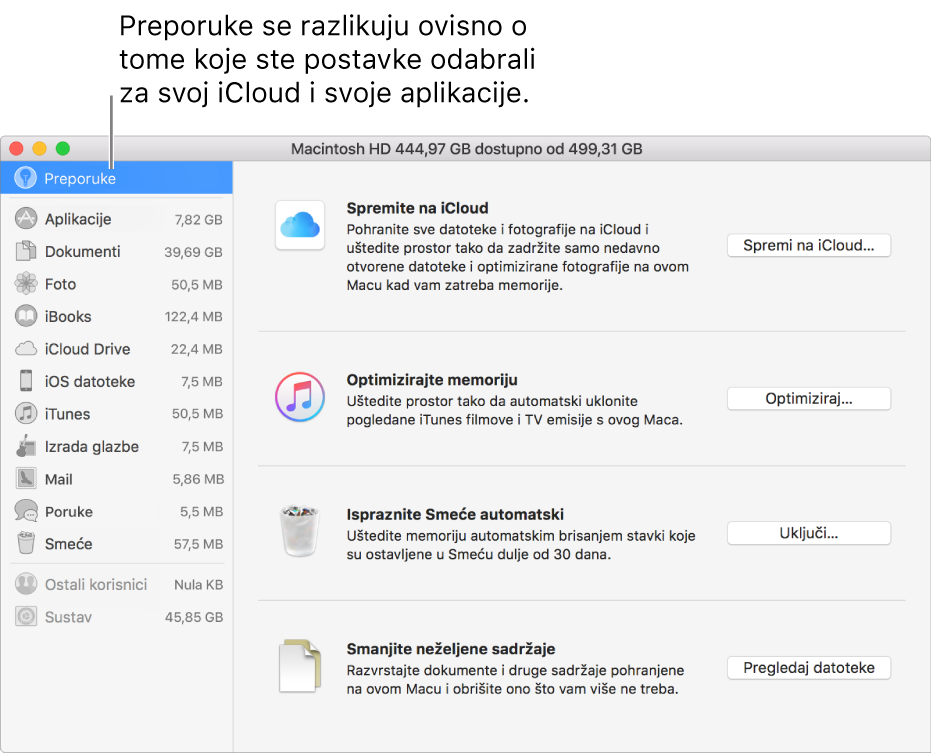Click the 39,69 GB Dokumenti size
This screenshot has height=753, width=931.
[x=193, y=252]
